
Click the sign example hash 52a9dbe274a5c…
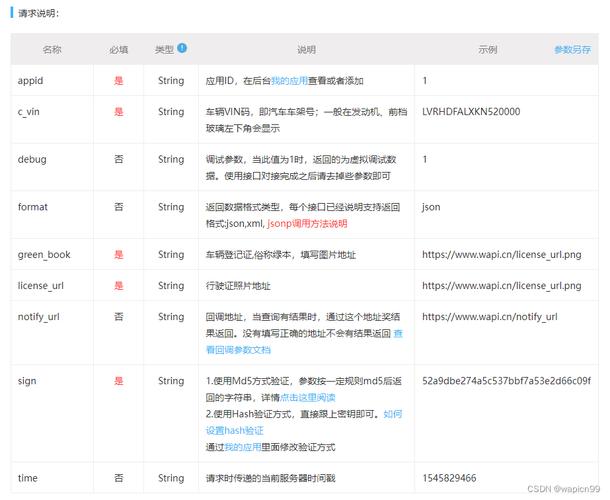[507, 381]
